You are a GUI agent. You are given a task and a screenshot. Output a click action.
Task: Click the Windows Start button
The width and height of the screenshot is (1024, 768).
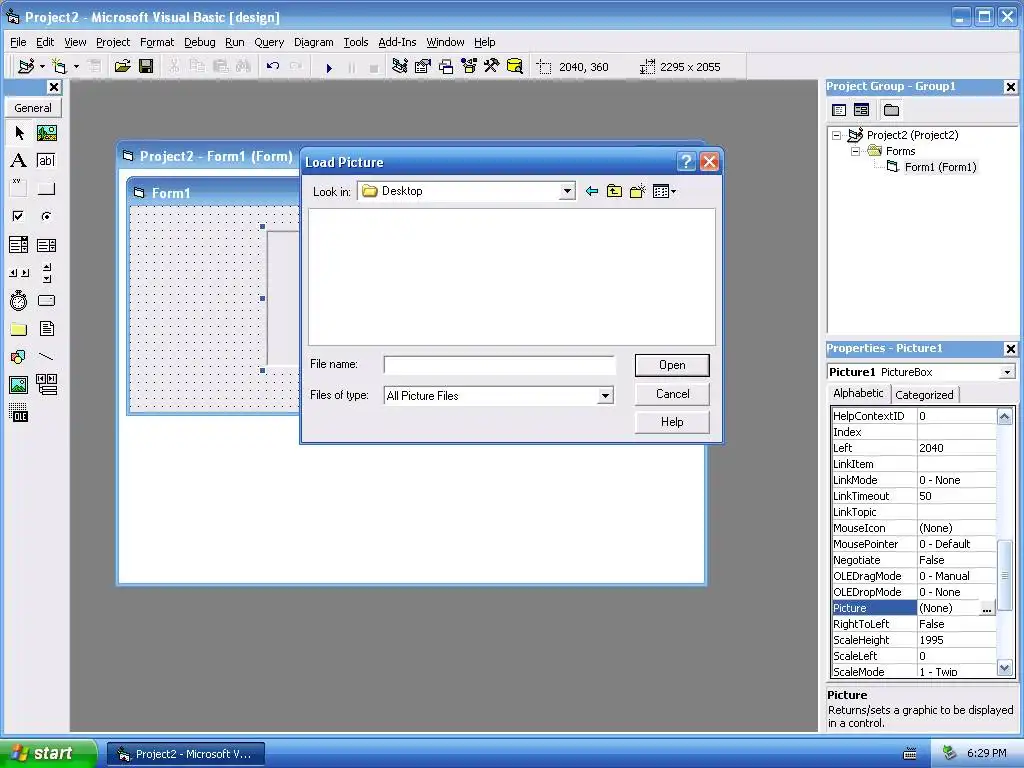click(x=48, y=754)
